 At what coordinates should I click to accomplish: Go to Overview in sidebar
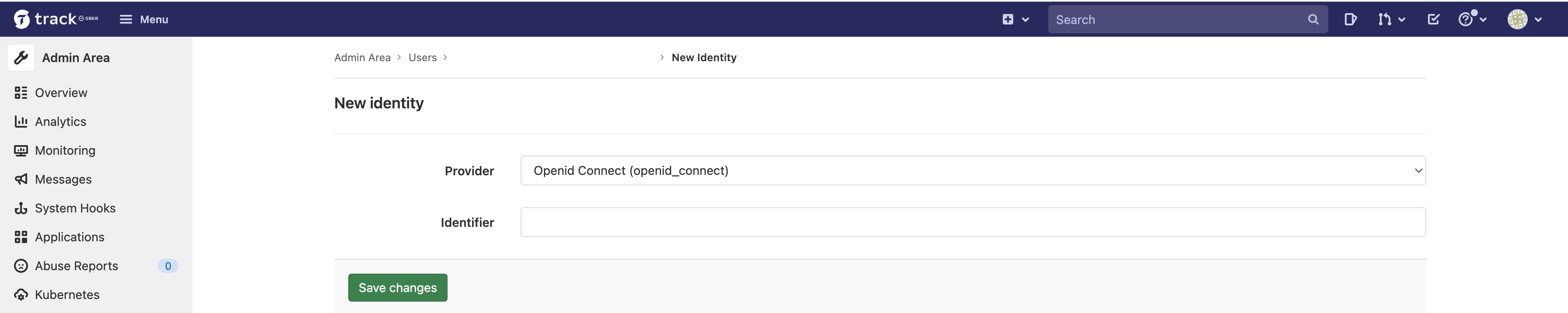pyautogui.click(x=61, y=93)
